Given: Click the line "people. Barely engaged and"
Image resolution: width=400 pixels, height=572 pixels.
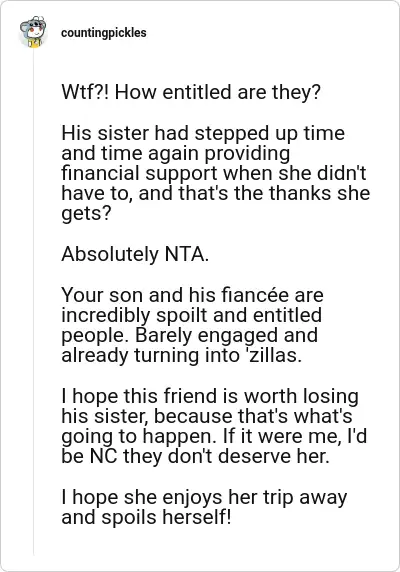Looking at the screenshot, I should 189,335.
